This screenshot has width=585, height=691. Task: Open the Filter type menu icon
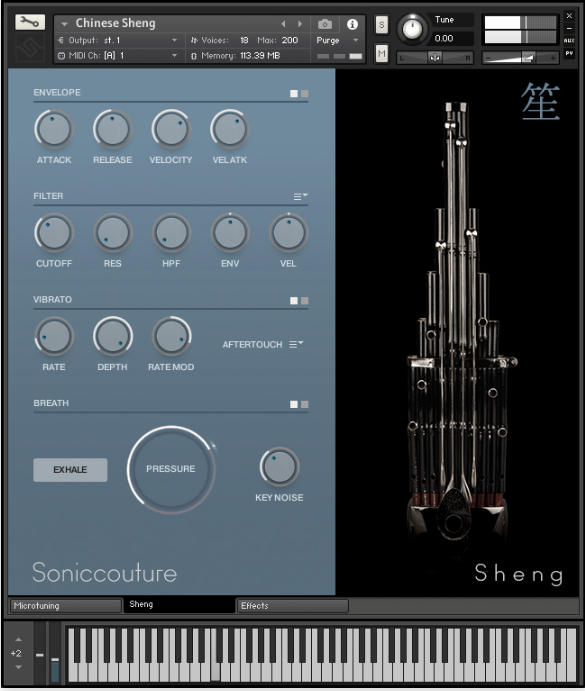pos(301,196)
